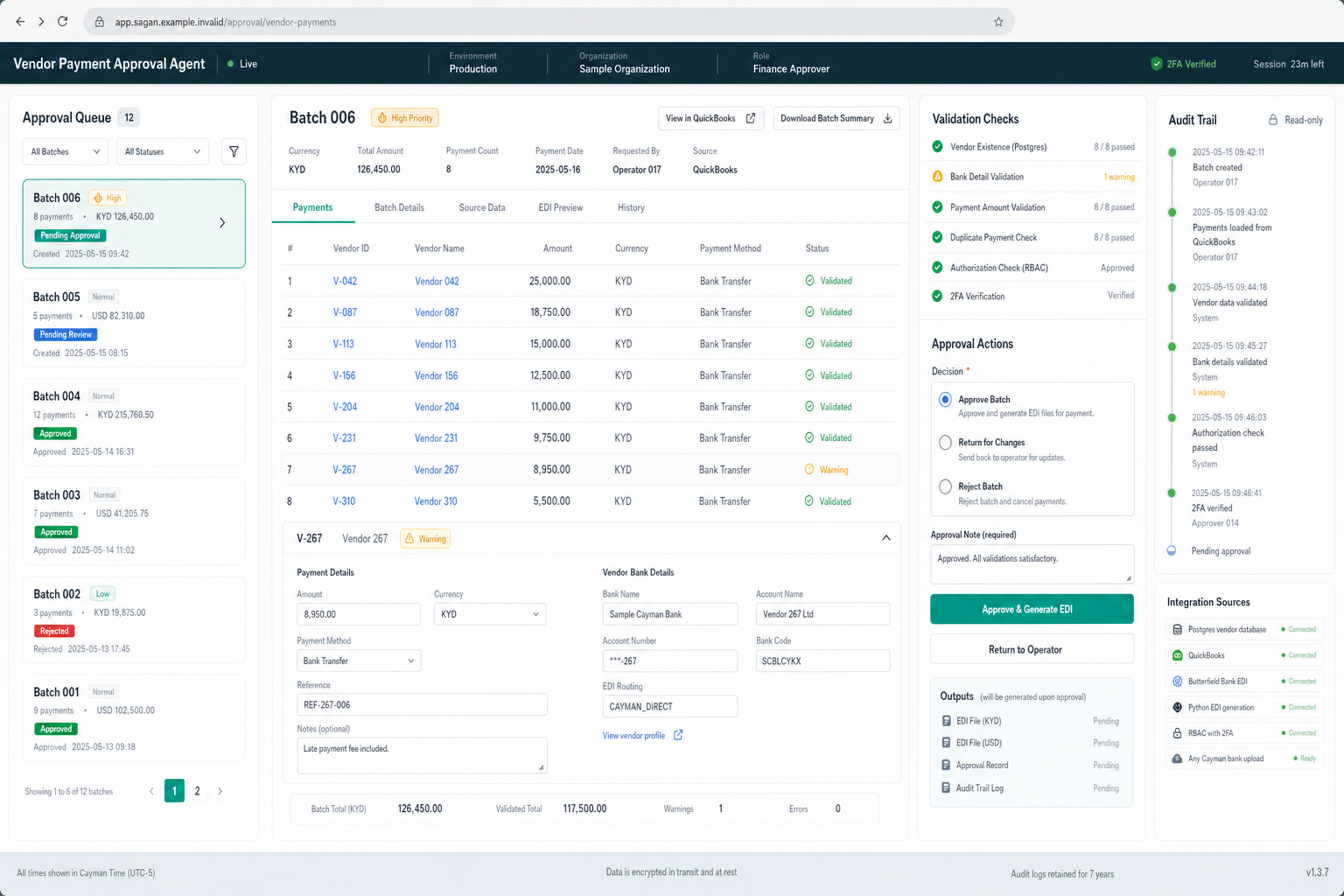Screen dimensions: 1344x896
Task: Click the EDI Routing field CAYMAN_DIRECT
Action: tap(670, 706)
